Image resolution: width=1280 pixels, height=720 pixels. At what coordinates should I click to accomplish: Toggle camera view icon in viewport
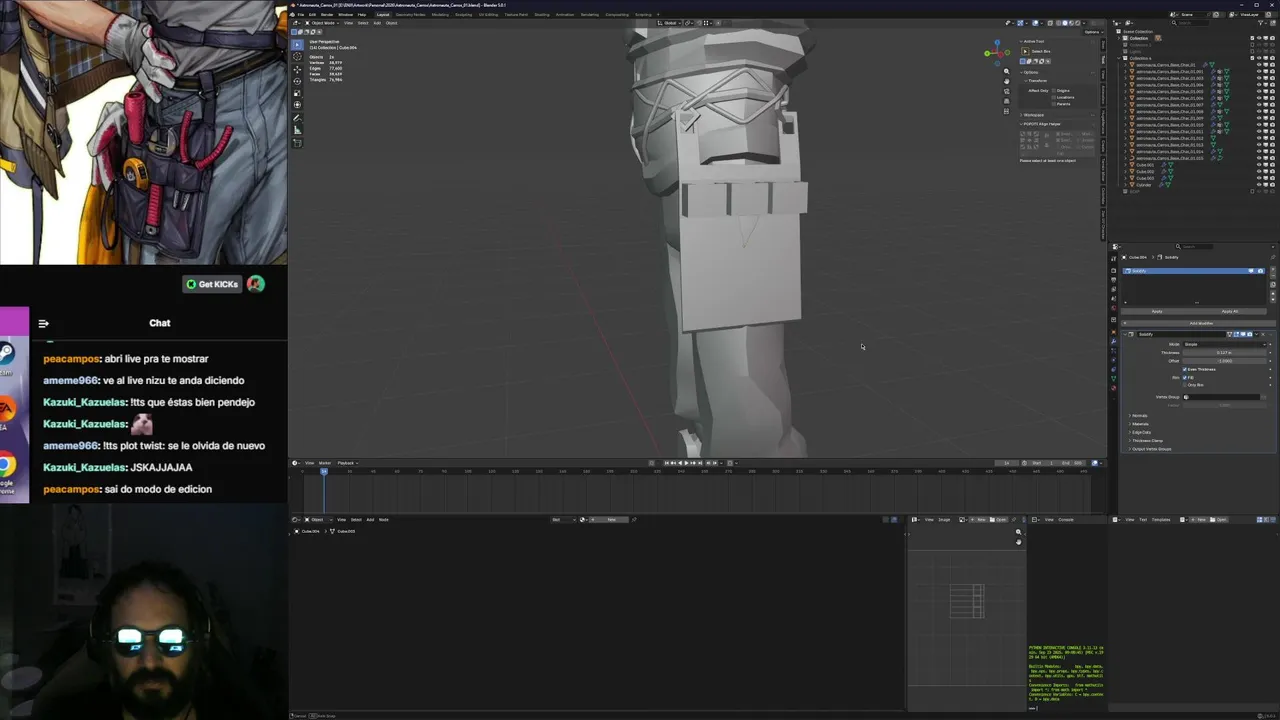click(x=1006, y=91)
